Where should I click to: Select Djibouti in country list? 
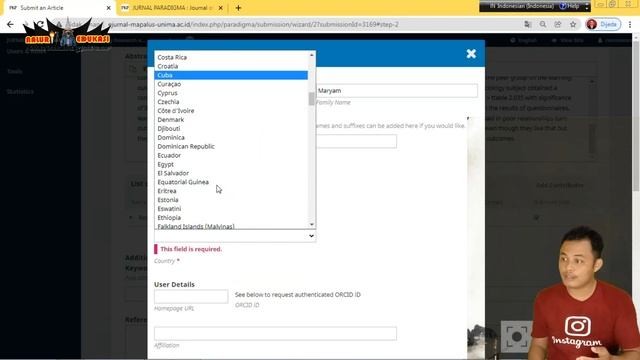tap(231, 129)
